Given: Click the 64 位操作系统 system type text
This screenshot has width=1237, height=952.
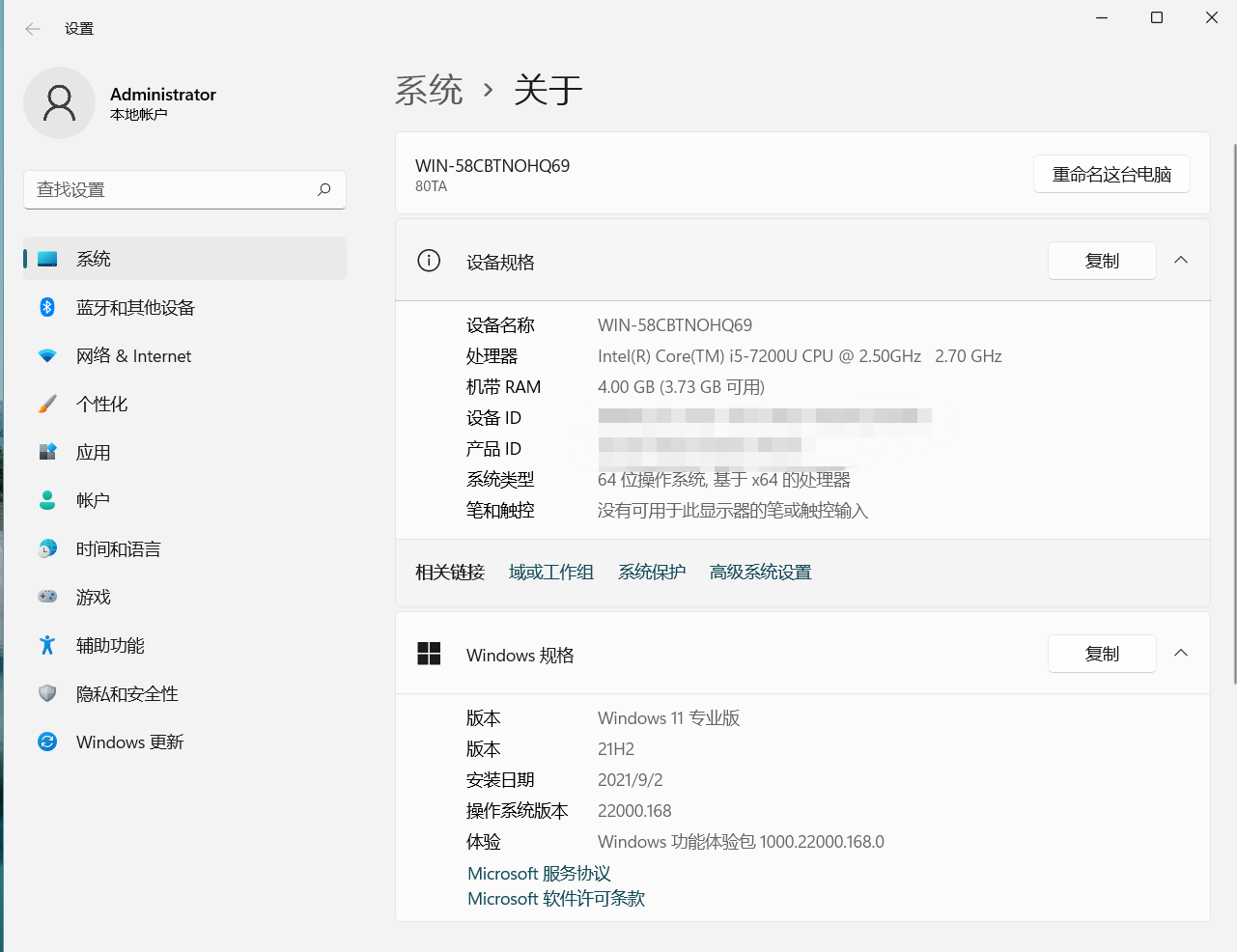Looking at the screenshot, I should (x=724, y=480).
